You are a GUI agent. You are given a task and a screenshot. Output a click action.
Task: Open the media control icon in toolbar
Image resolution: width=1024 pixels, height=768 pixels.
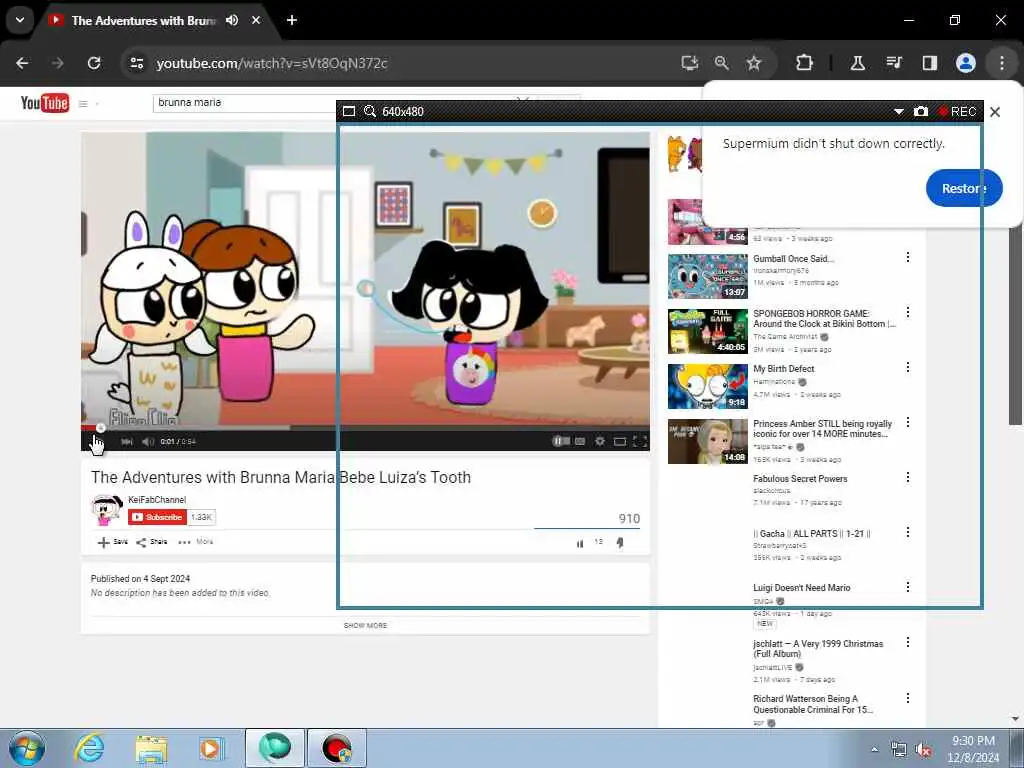pyautogui.click(x=894, y=63)
